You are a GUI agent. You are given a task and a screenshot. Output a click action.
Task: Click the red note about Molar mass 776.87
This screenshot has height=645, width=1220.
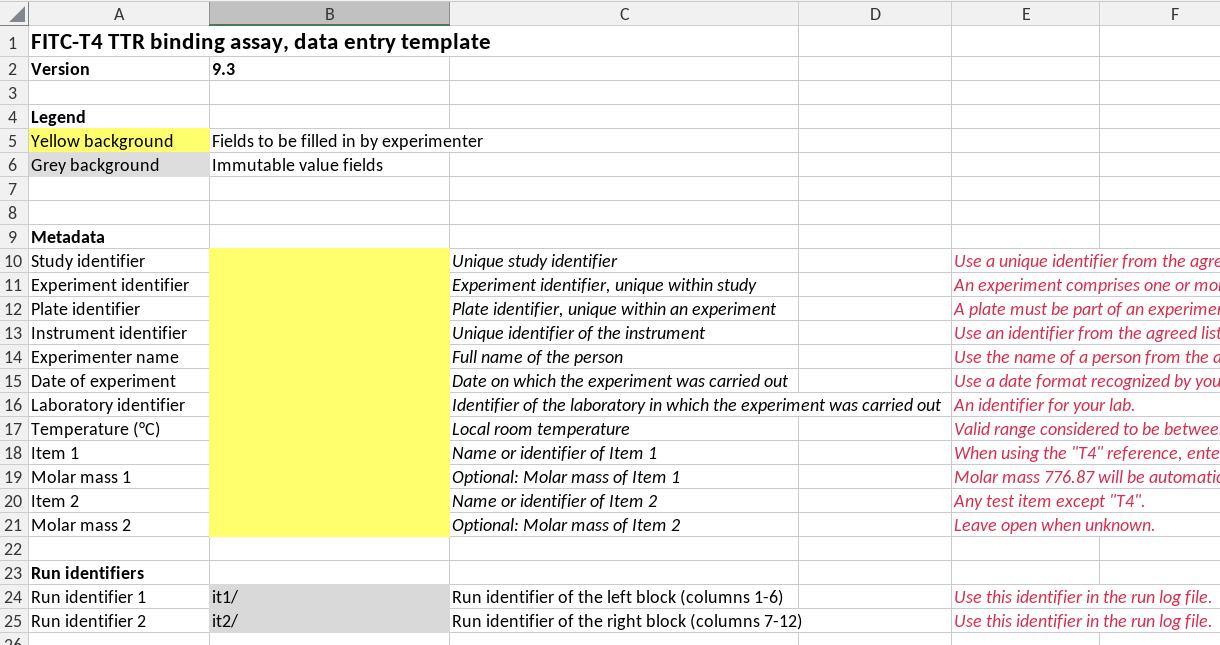(x=1086, y=477)
